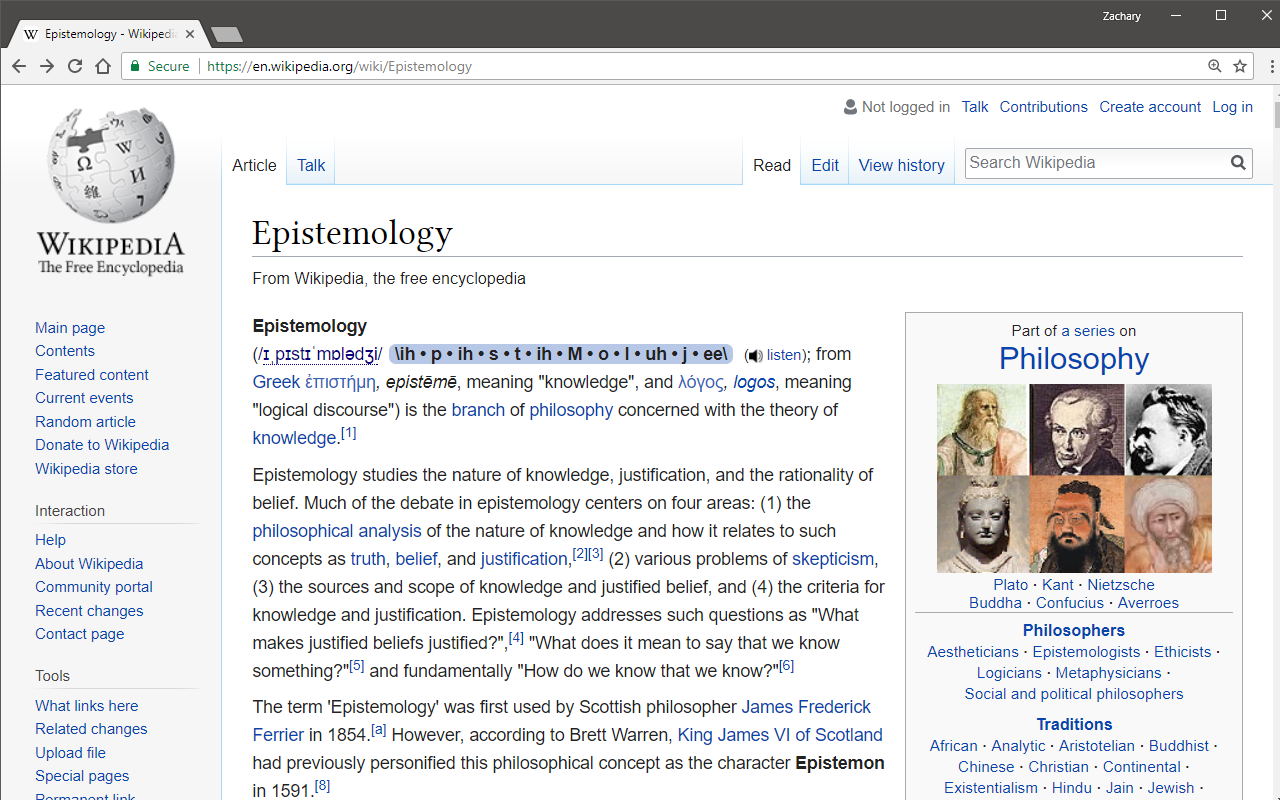Open the James Frederick link
1280x800 pixels.
(806, 707)
